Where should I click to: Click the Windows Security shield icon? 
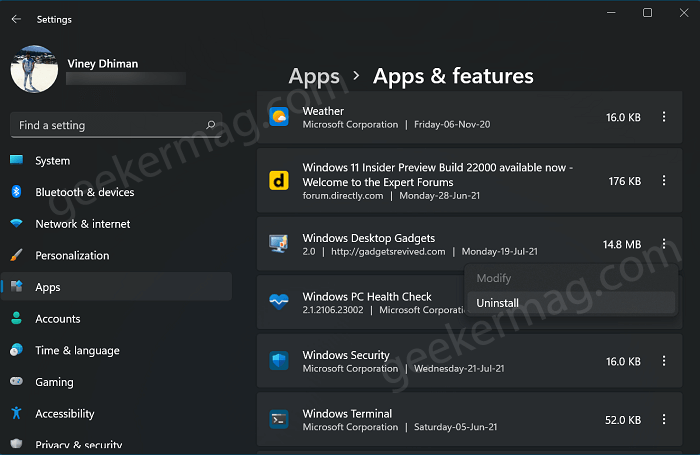(x=279, y=361)
